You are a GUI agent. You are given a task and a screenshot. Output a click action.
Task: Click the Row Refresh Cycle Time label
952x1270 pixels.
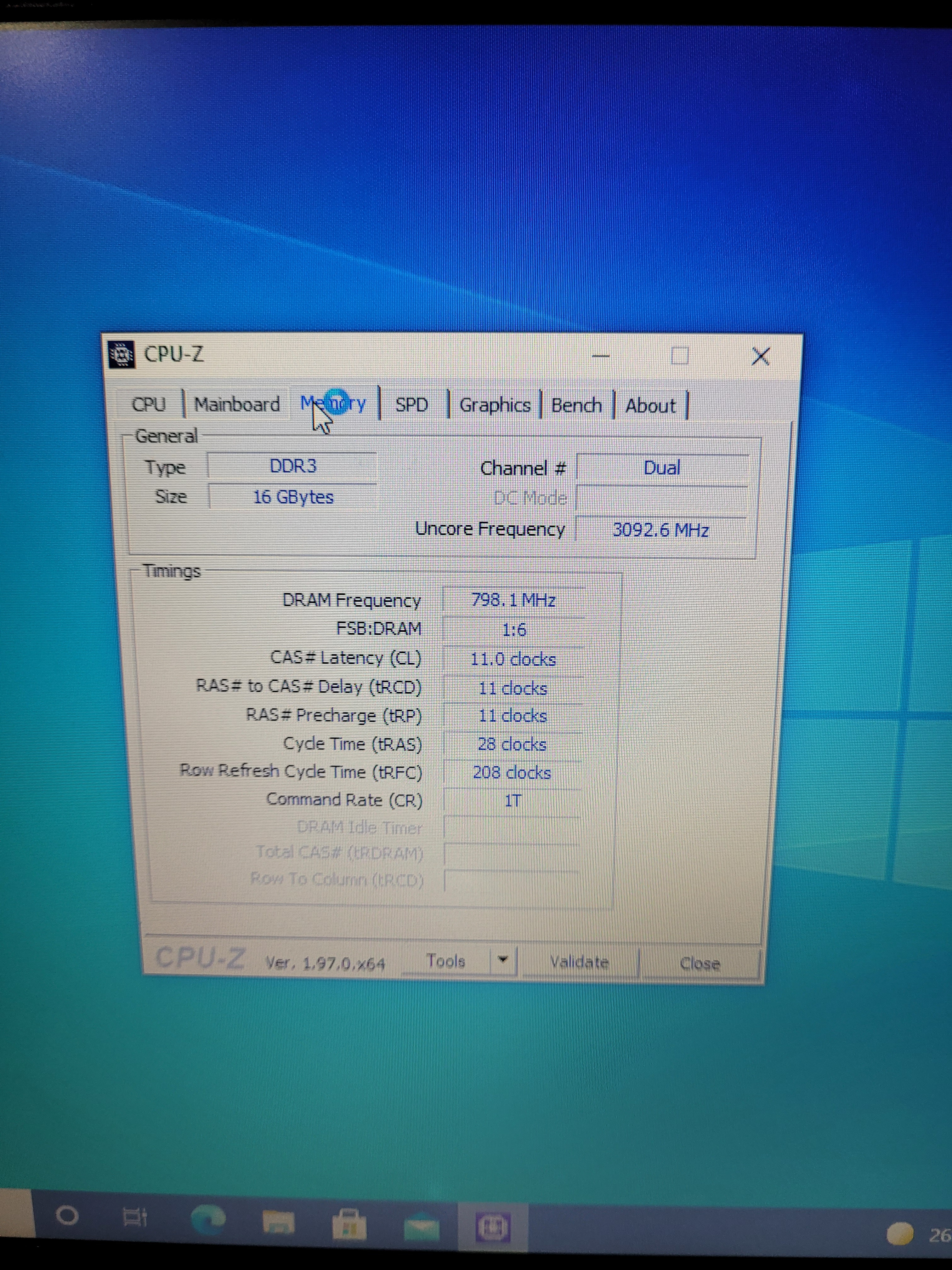point(301,771)
